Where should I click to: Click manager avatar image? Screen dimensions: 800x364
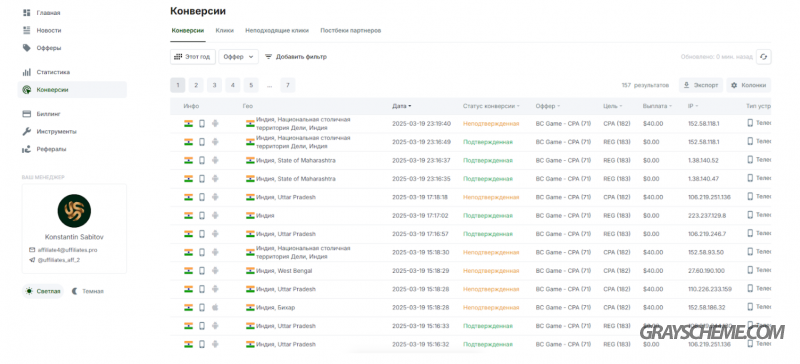pyautogui.click(x=74, y=210)
